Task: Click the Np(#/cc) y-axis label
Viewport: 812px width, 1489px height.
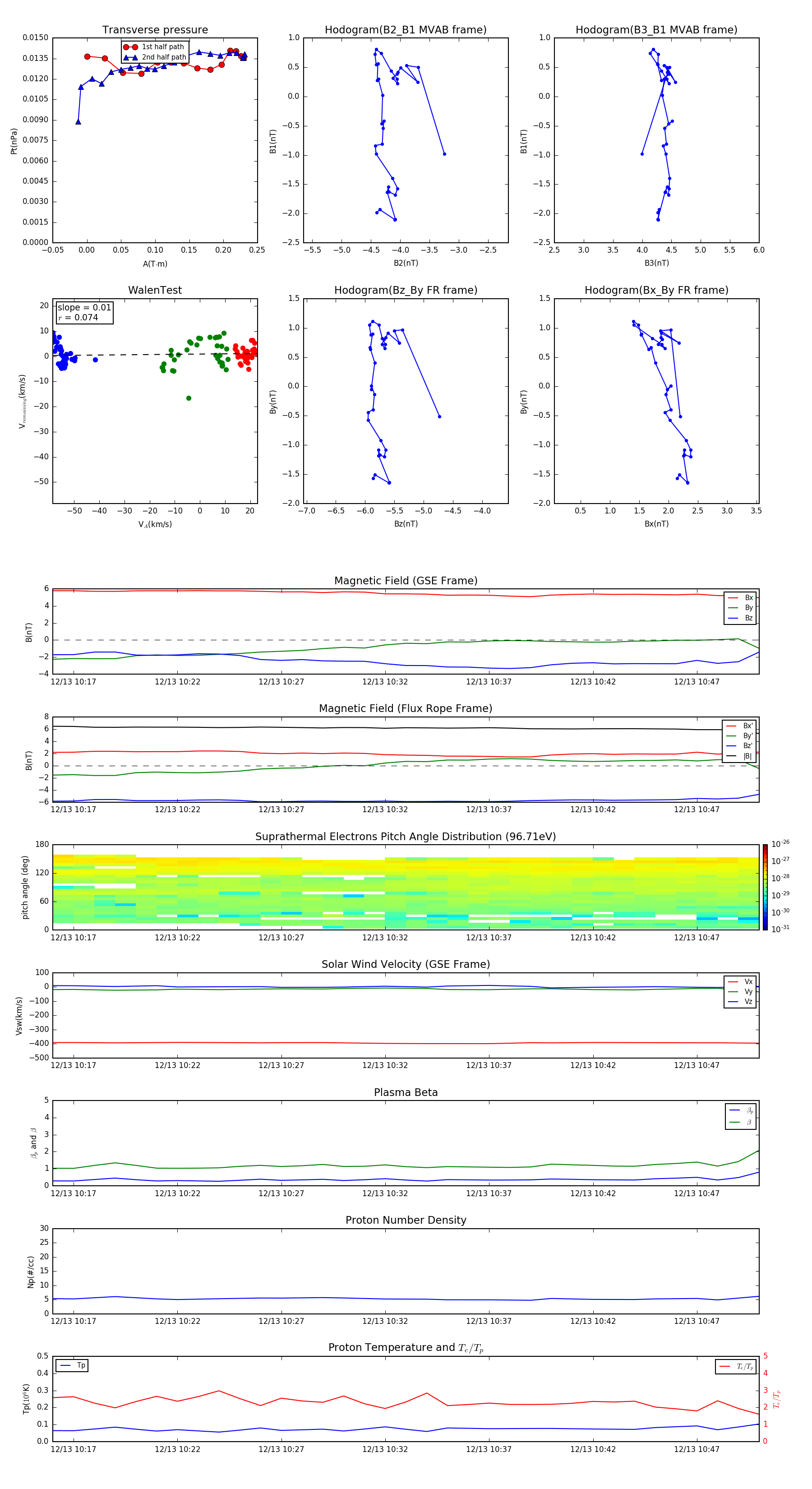Action: (x=31, y=1272)
